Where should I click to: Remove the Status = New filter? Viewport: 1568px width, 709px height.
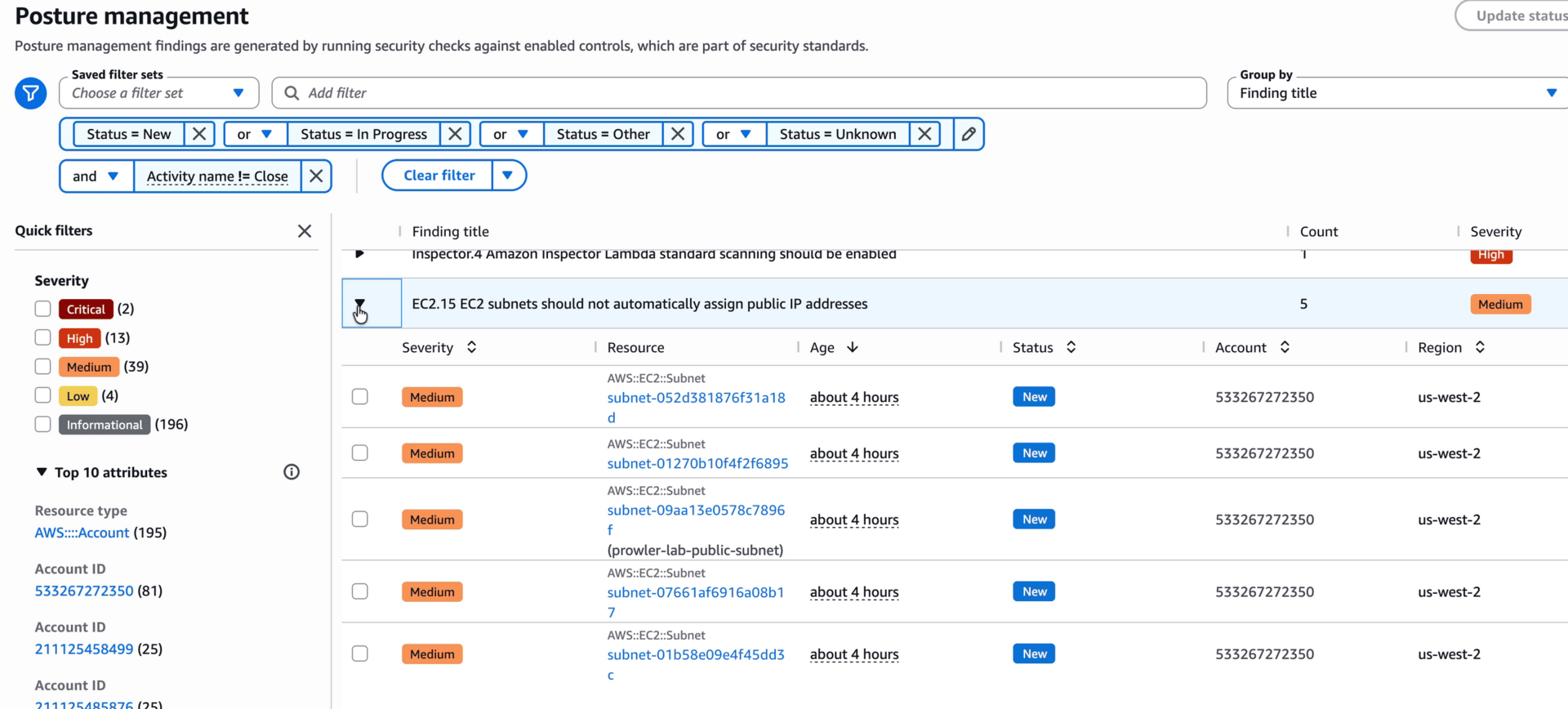coord(199,134)
